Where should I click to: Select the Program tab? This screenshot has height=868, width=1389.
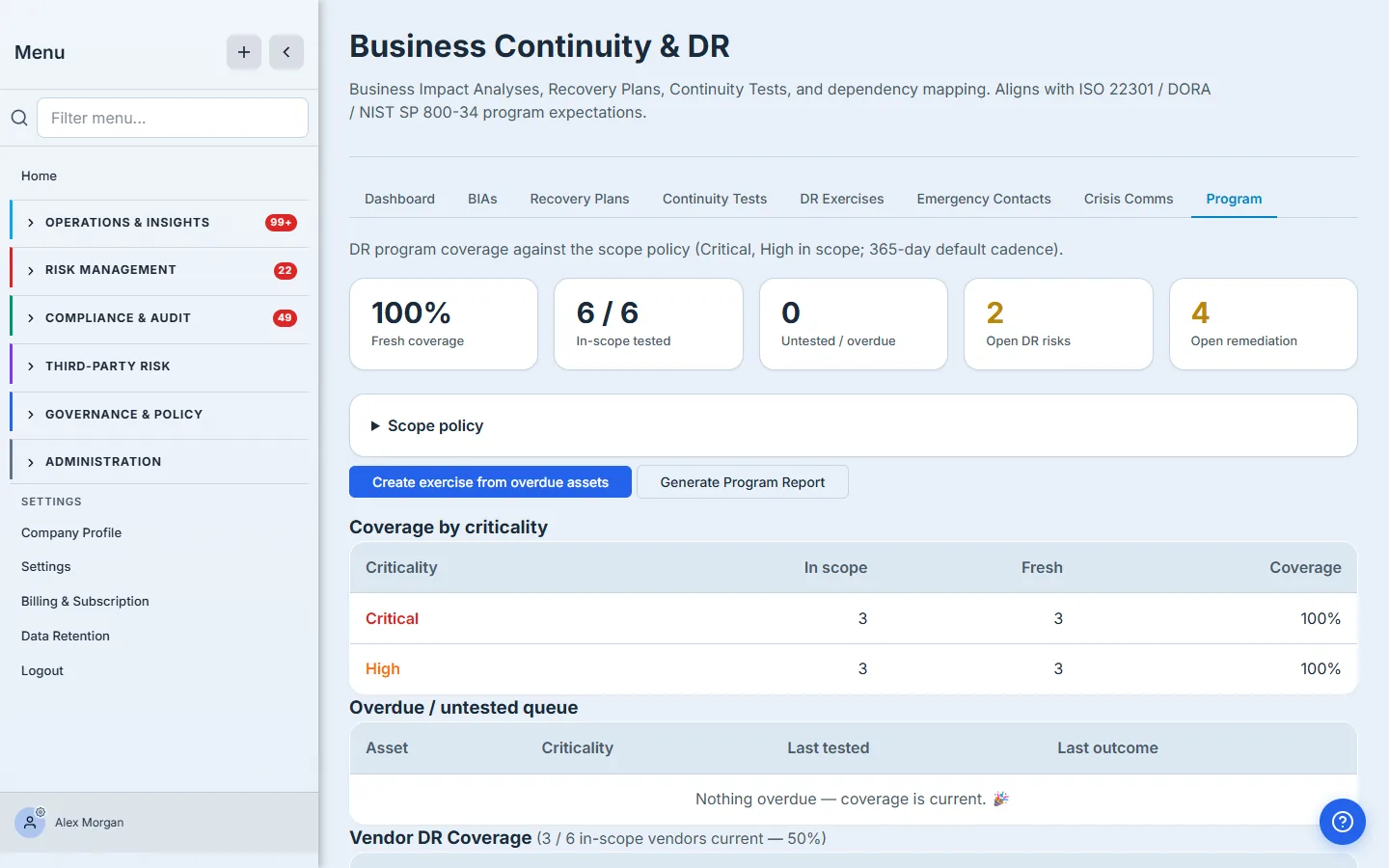point(1234,199)
